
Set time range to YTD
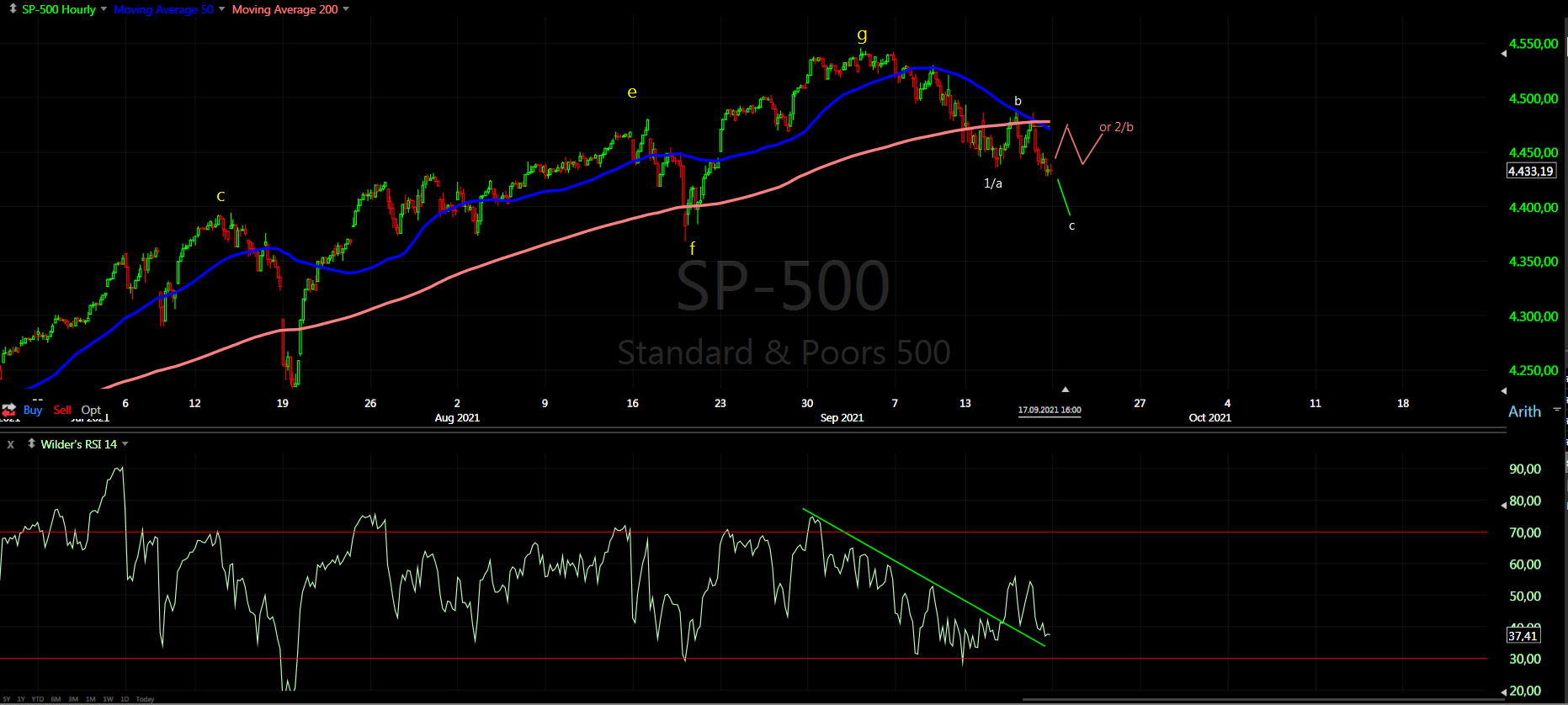[38, 699]
